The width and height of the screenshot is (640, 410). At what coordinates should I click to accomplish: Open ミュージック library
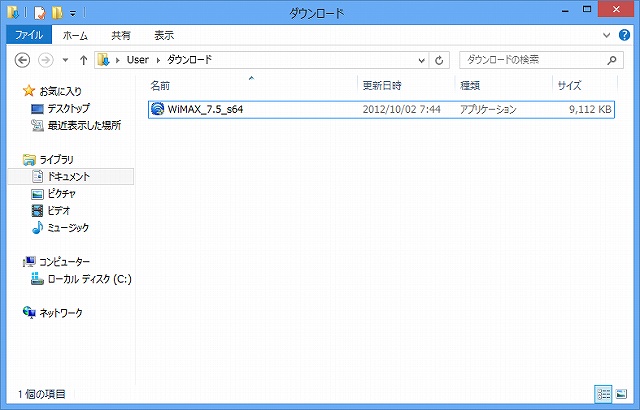68,228
